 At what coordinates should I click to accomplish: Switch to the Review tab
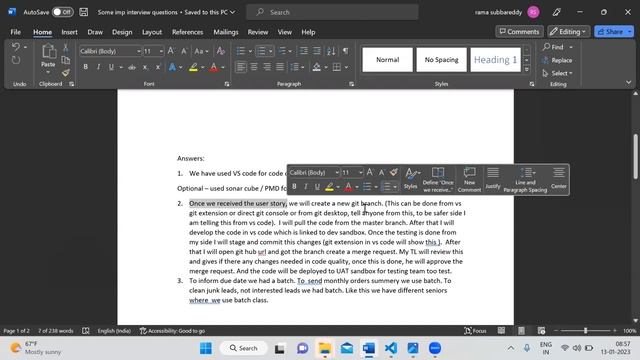(258, 32)
